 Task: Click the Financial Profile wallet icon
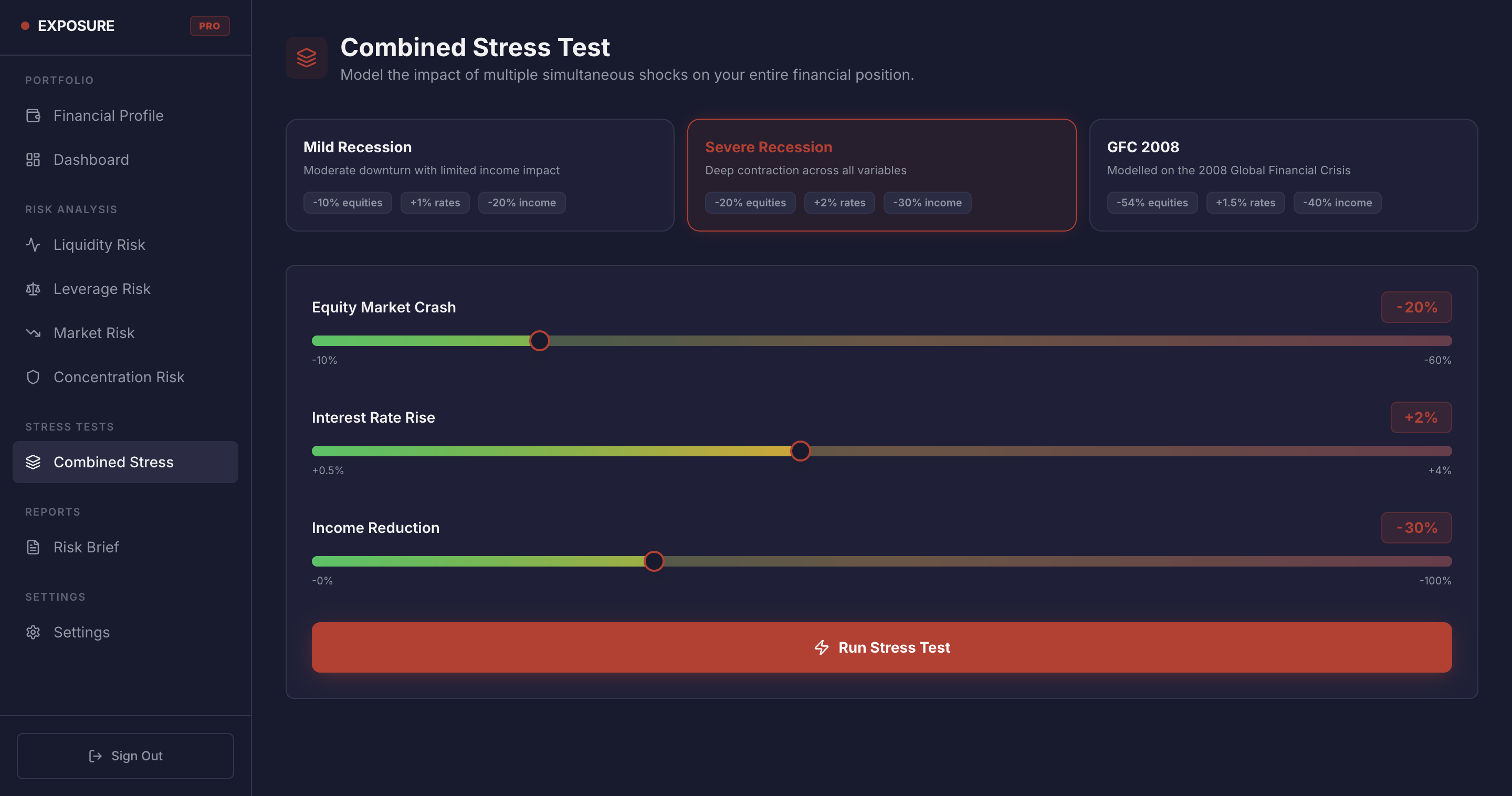(x=33, y=116)
